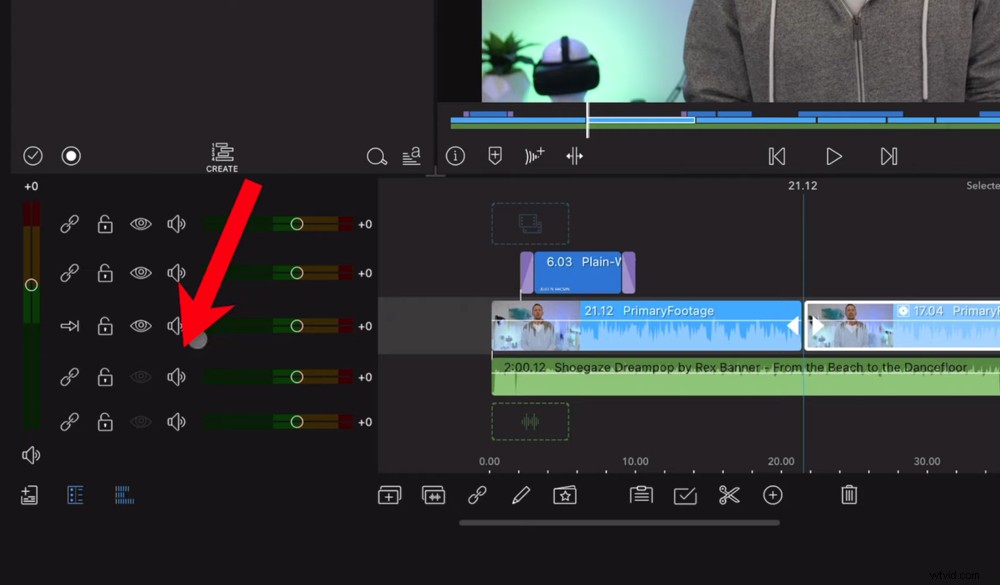This screenshot has height=585, width=1000.
Task: Lock the PrimaryFootage track with the padlock
Action: pyautogui.click(x=105, y=326)
